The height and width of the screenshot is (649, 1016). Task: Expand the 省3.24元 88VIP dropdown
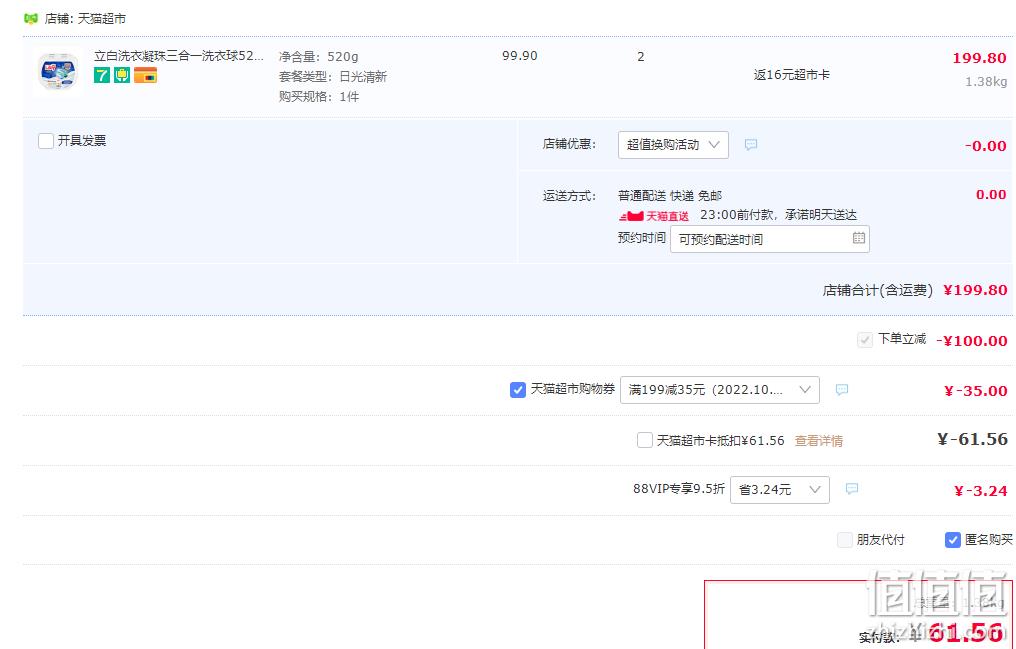pos(779,490)
